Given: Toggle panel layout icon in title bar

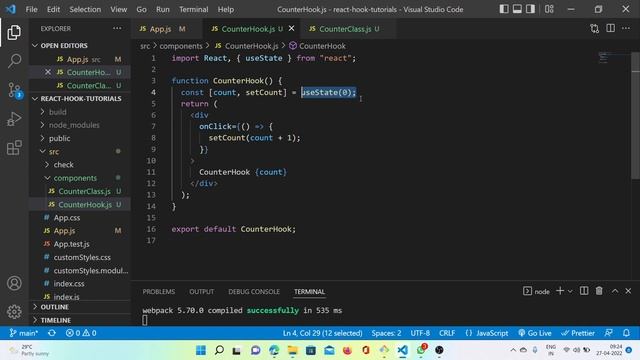Looking at the screenshot, I should [517, 9].
